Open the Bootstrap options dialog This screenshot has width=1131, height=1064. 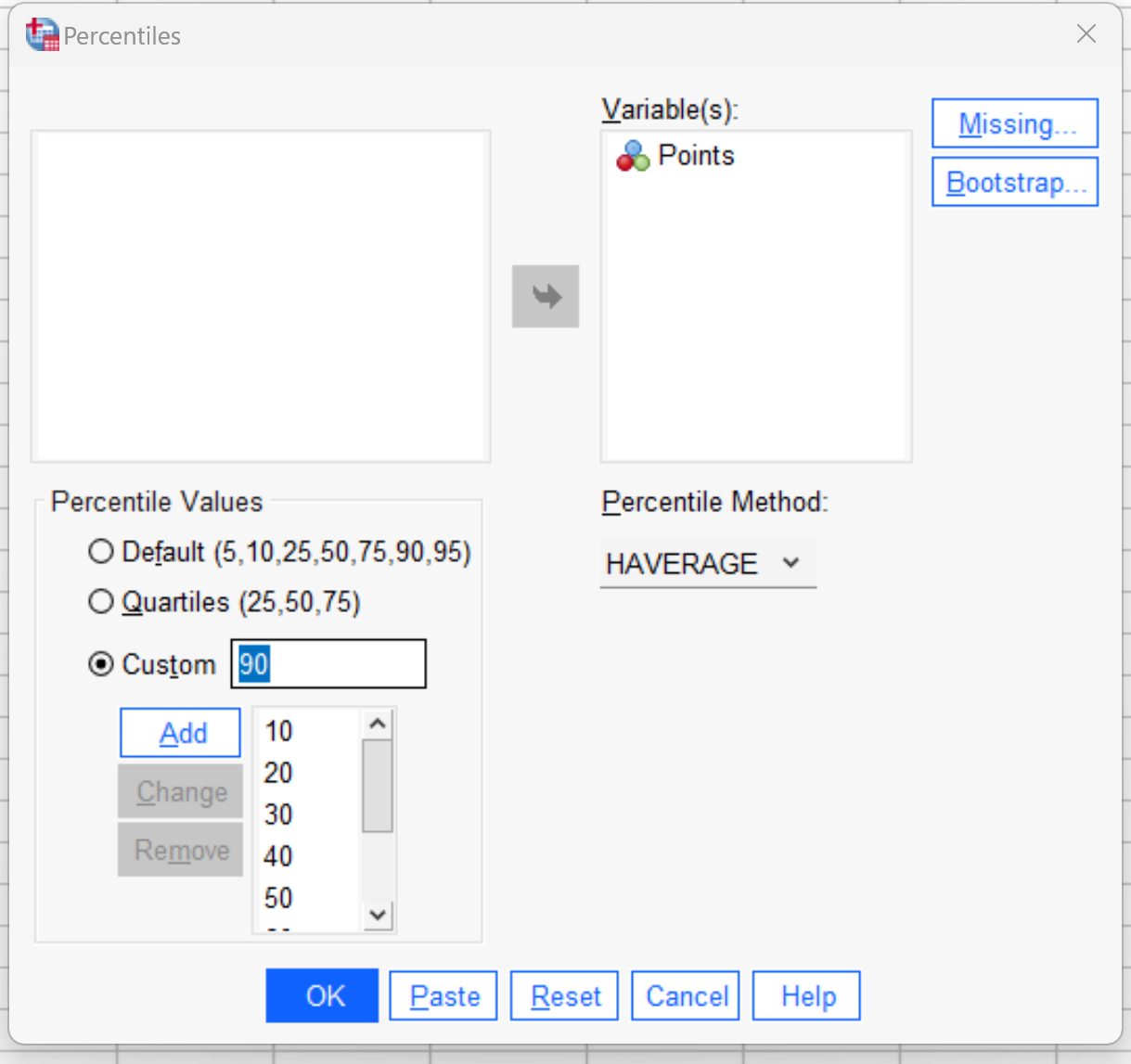1015,182
